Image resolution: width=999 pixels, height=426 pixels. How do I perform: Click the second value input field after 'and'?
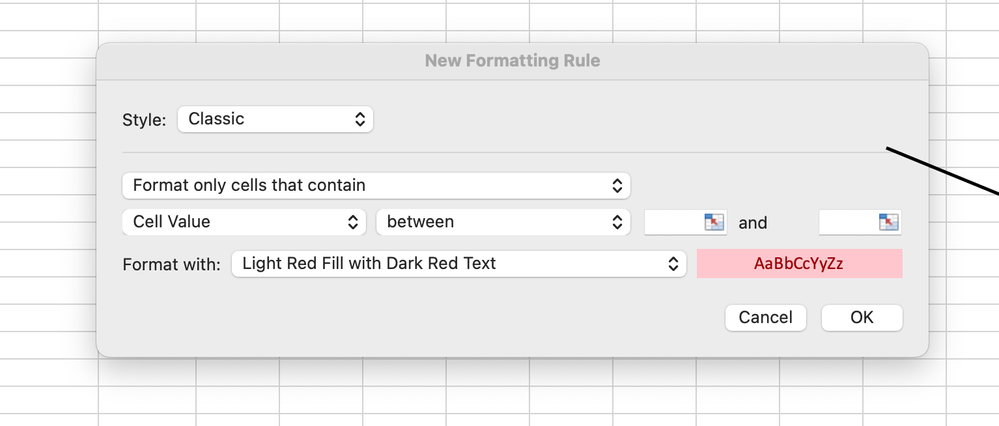click(x=847, y=222)
